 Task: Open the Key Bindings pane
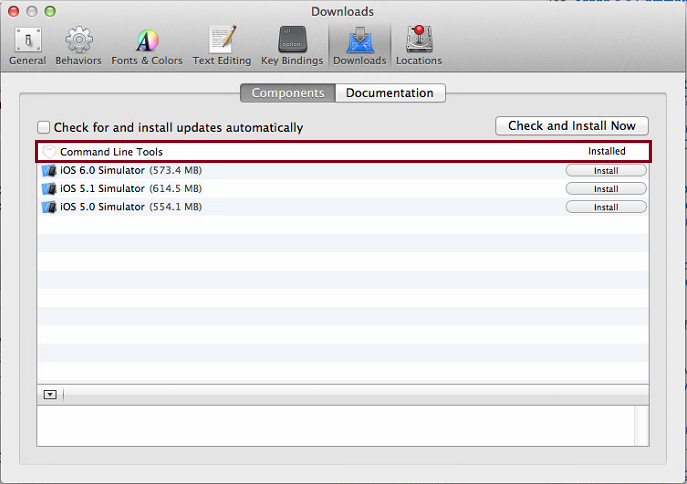click(292, 46)
